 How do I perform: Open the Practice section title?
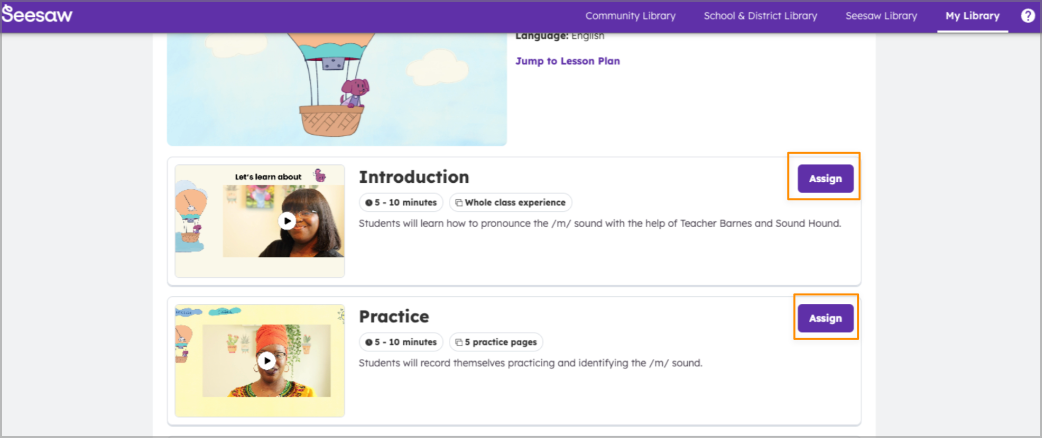tap(393, 316)
